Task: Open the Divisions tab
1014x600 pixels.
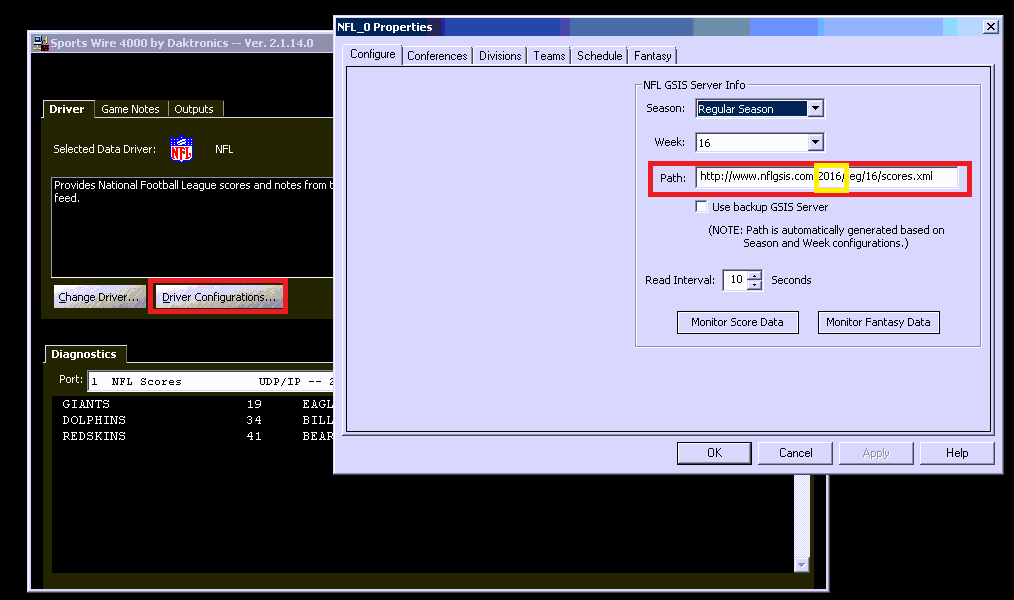Action: [500, 56]
